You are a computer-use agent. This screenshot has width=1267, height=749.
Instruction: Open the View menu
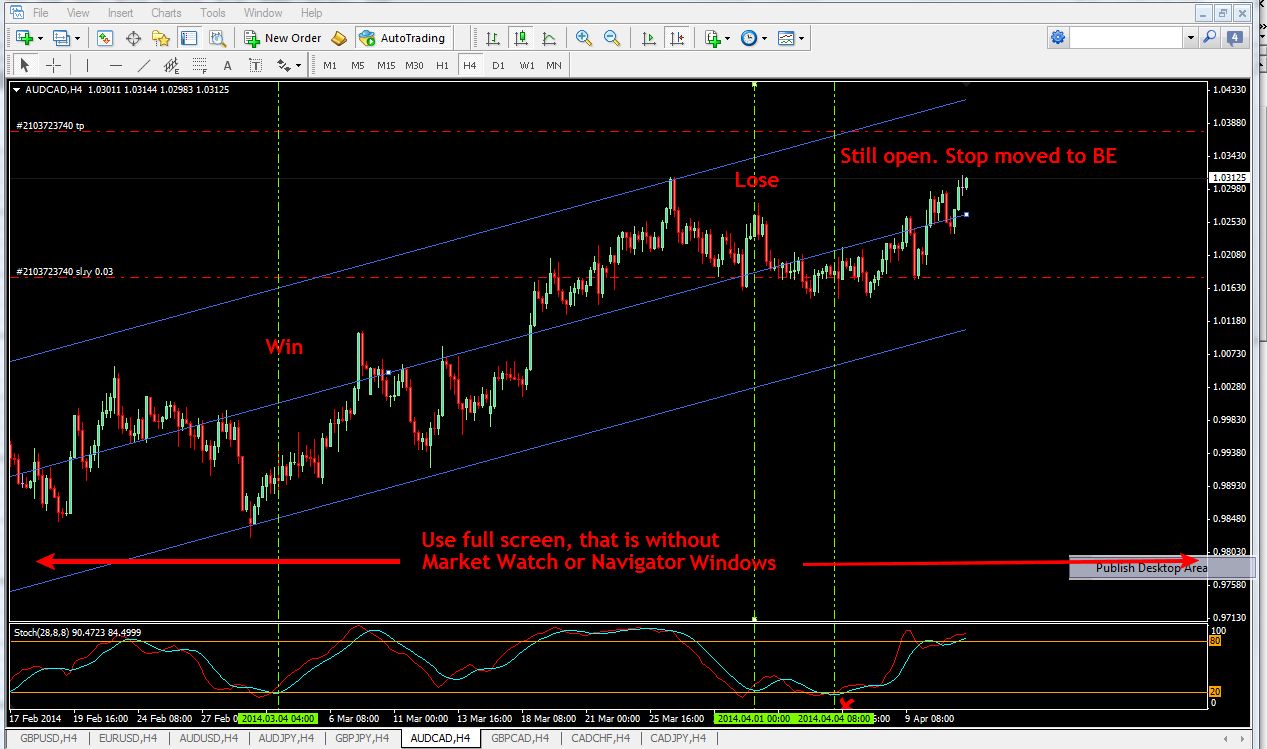[x=77, y=13]
